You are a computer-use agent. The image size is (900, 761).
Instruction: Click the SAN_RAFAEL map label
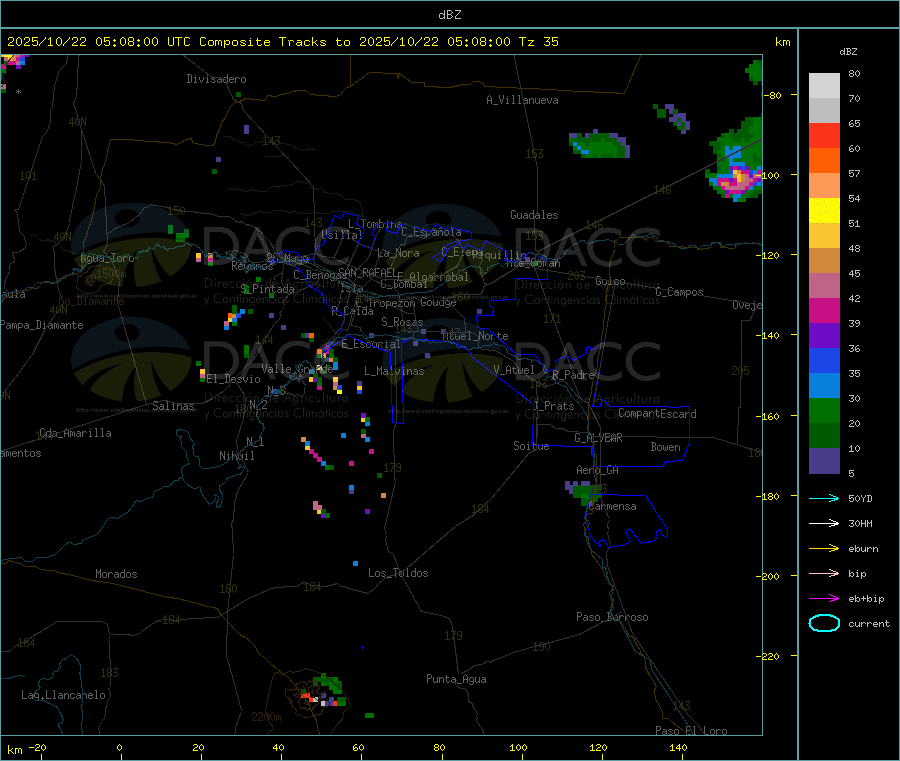pos(368,272)
